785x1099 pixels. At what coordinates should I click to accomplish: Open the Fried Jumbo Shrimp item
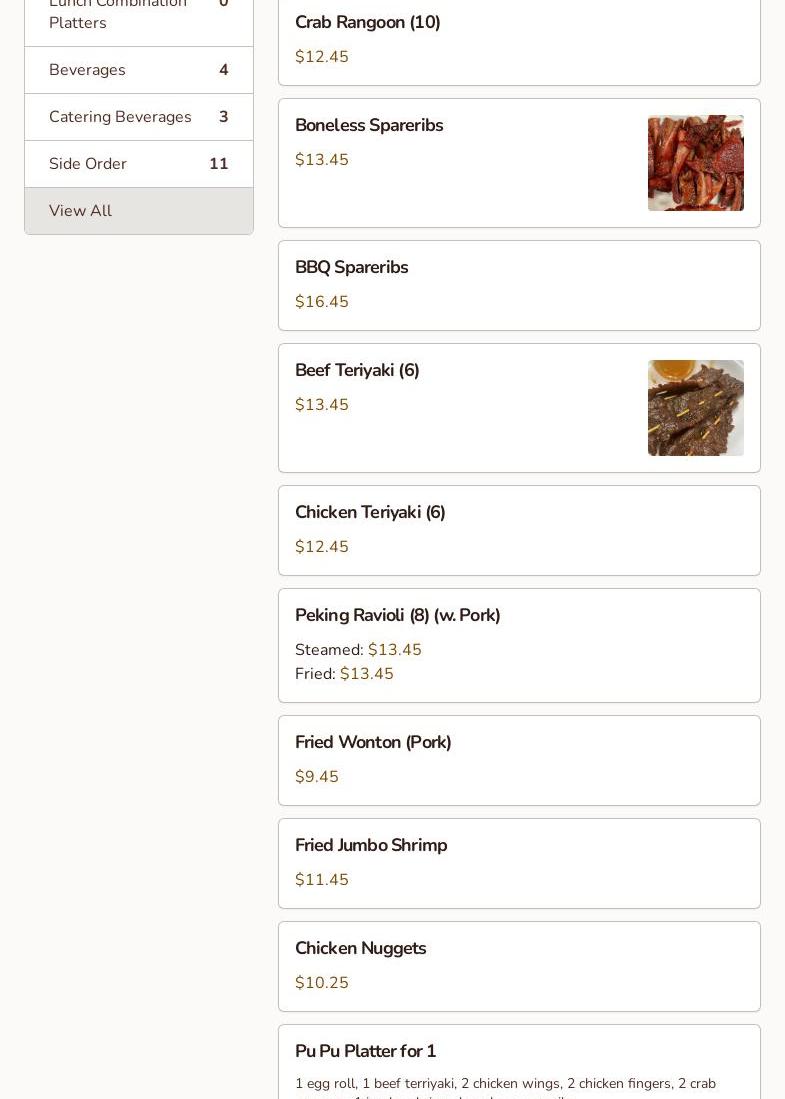click(371, 845)
